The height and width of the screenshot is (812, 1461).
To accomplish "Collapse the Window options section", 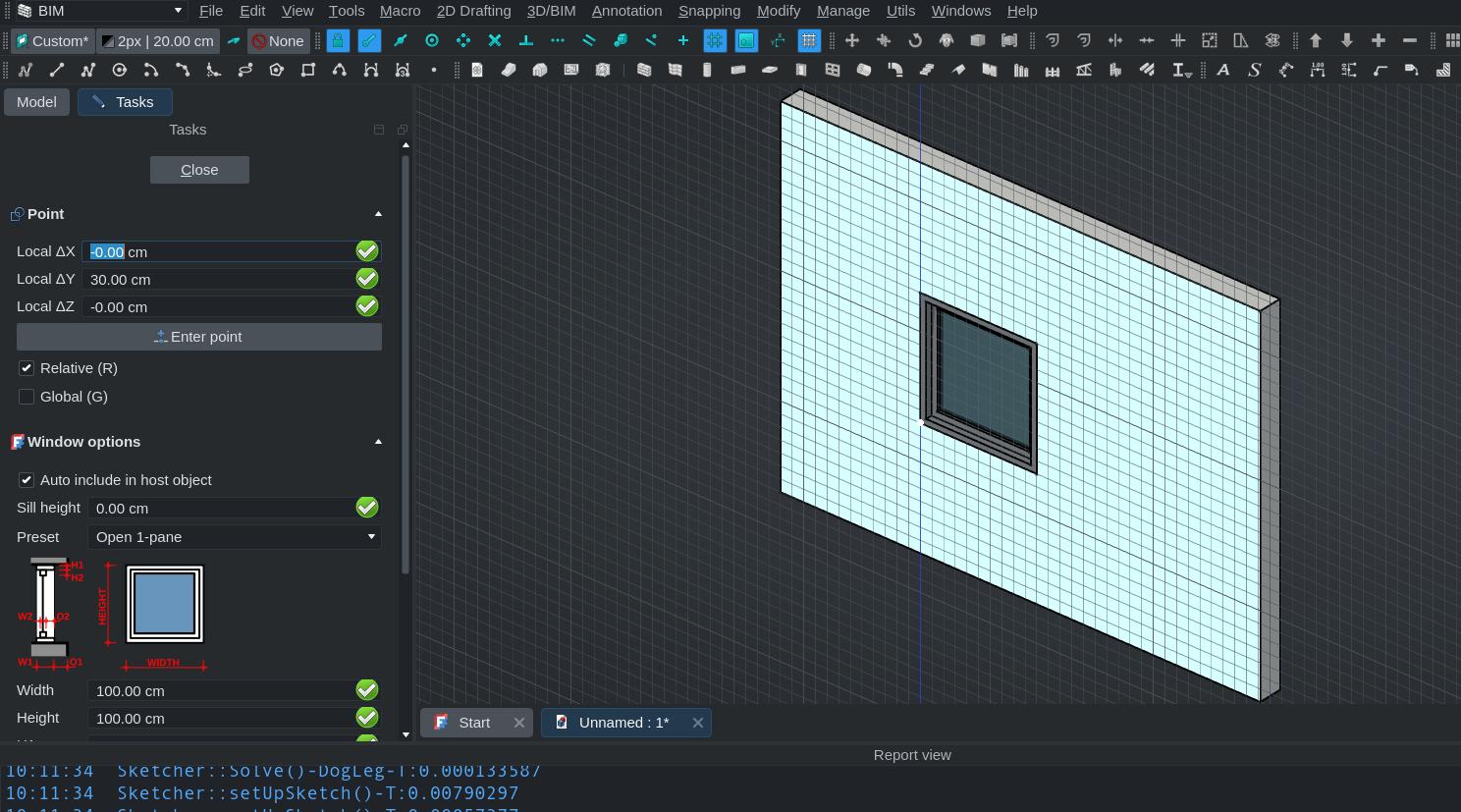I will 378,442.
